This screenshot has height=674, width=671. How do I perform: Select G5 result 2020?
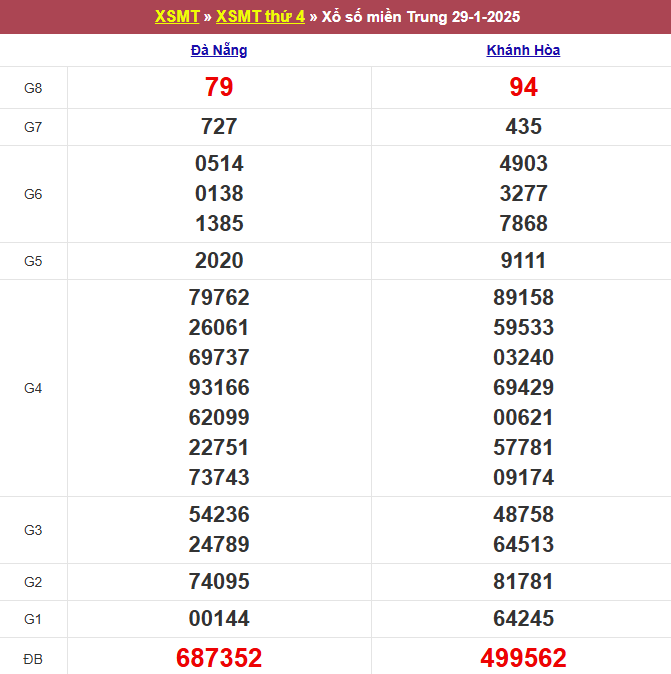click(x=219, y=261)
